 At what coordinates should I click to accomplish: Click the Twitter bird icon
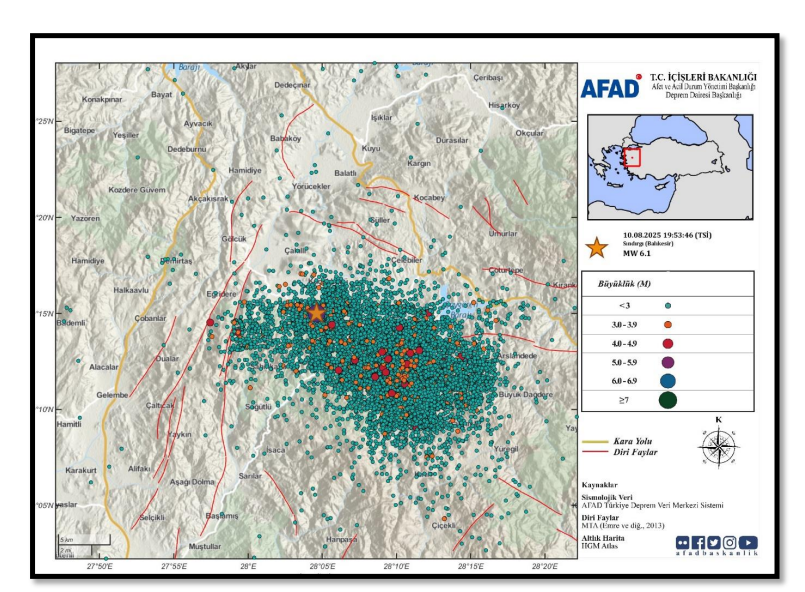[x=714, y=543]
